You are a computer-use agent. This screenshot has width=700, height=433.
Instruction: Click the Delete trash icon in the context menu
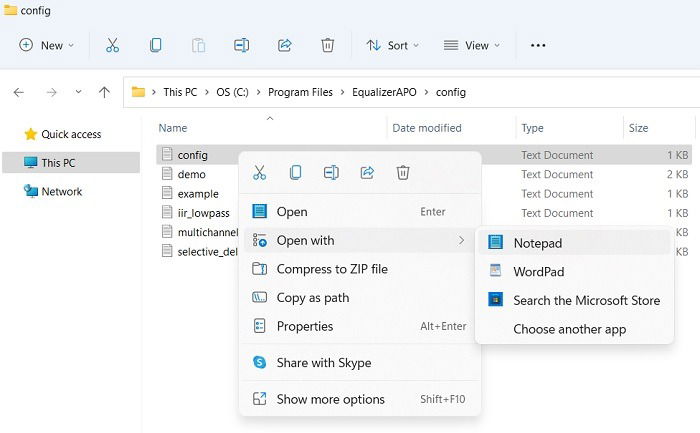(x=403, y=172)
